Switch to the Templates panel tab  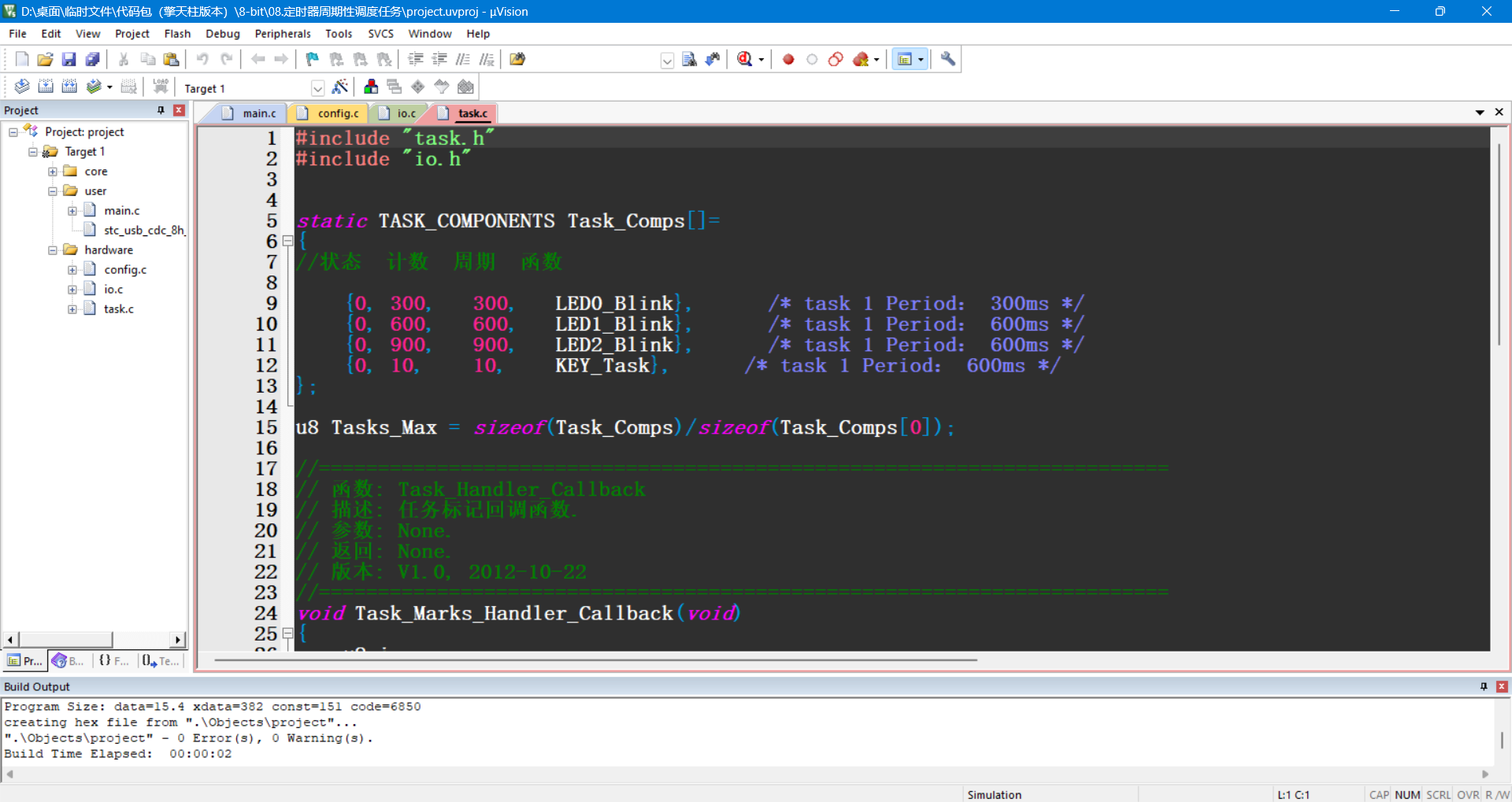pyautogui.click(x=161, y=661)
